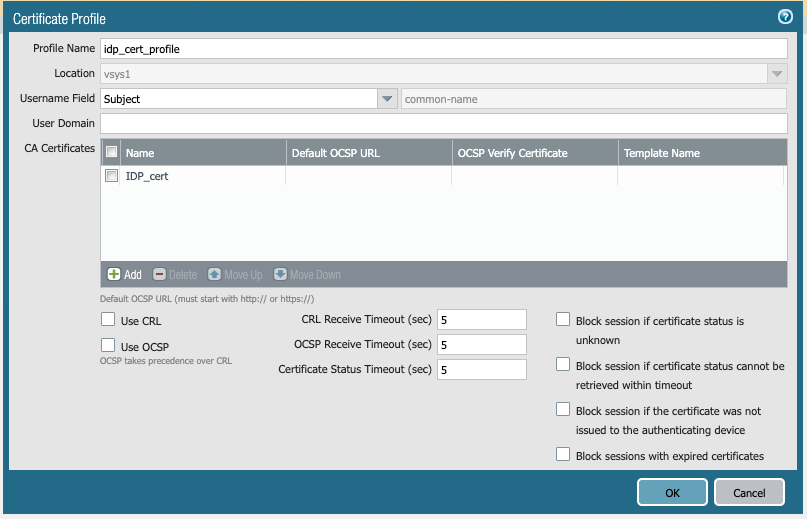Image resolution: width=807 pixels, height=519 pixels.
Task: Click the Move Down arrow icon
Action: click(280, 274)
